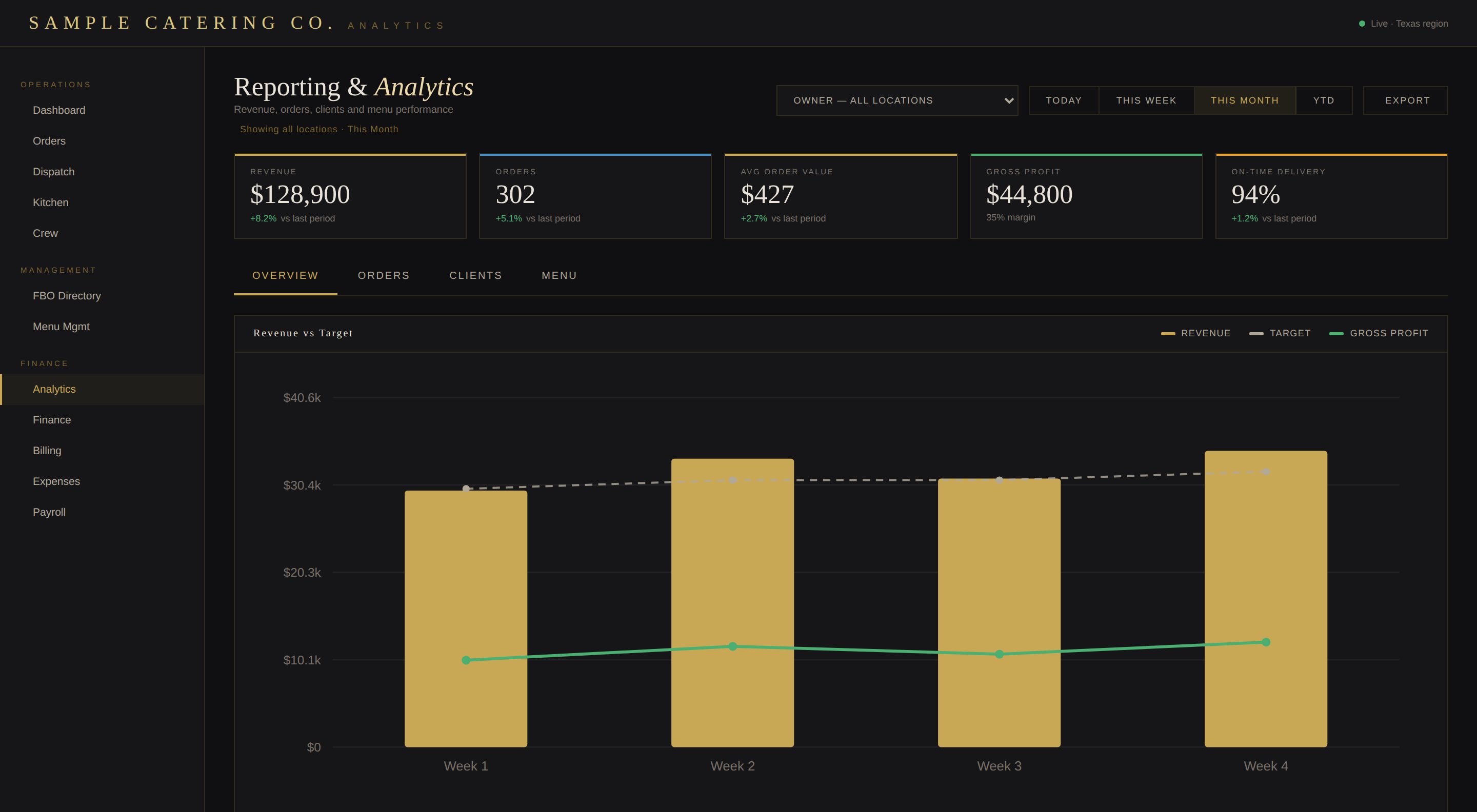Viewport: 1477px width, 812px height.
Task: Click the Revenue $128,900 card
Action: [x=350, y=196]
